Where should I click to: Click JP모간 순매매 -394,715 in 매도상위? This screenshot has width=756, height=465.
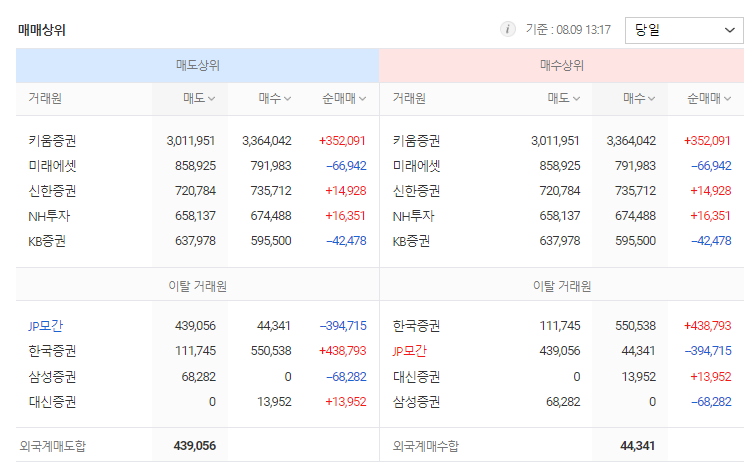(x=343, y=326)
